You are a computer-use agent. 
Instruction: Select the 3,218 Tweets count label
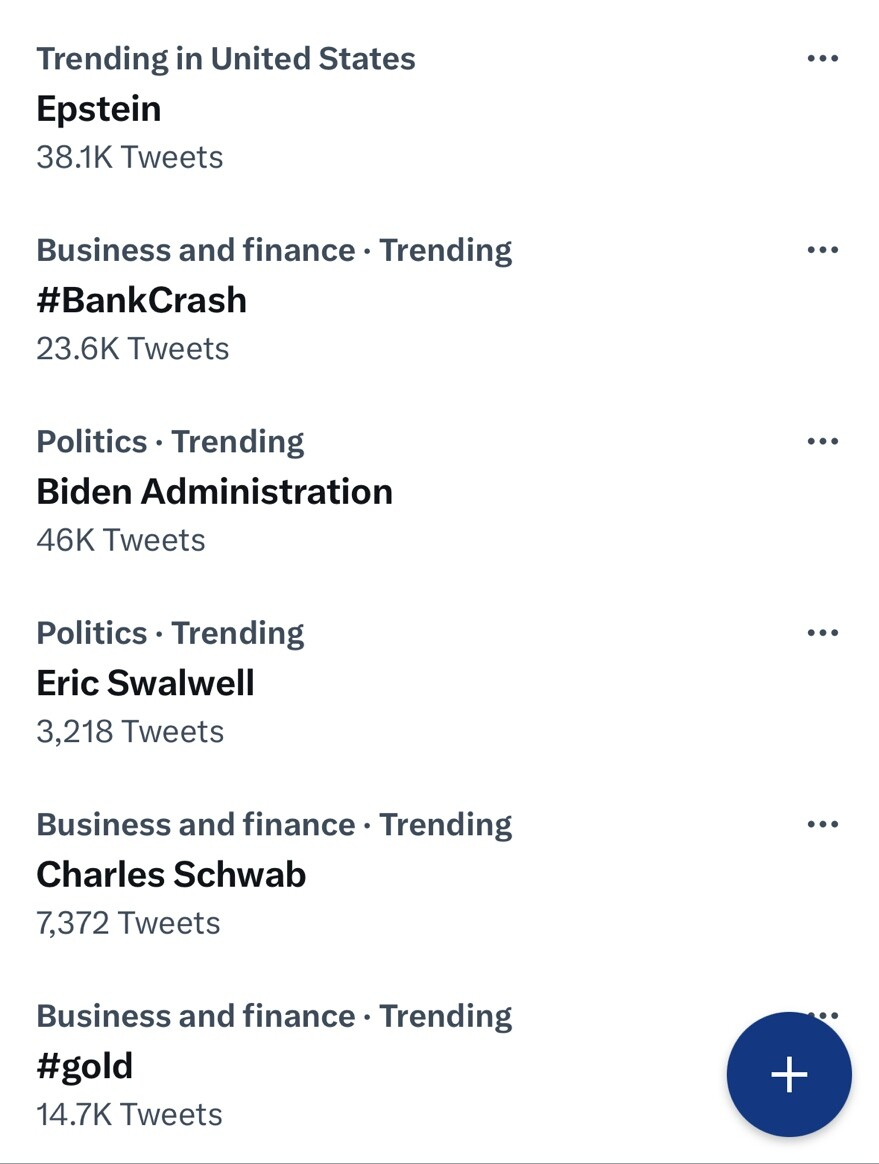130,732
